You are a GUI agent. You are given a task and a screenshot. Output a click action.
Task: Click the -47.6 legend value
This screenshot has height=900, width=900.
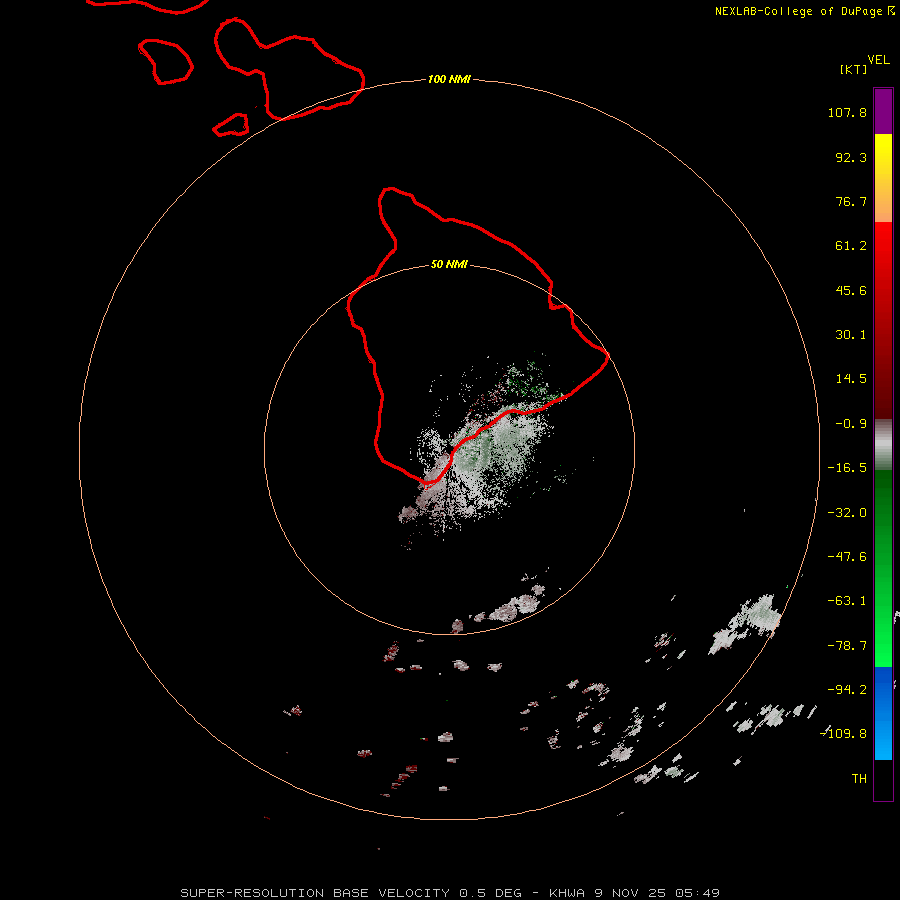[847, 557]
